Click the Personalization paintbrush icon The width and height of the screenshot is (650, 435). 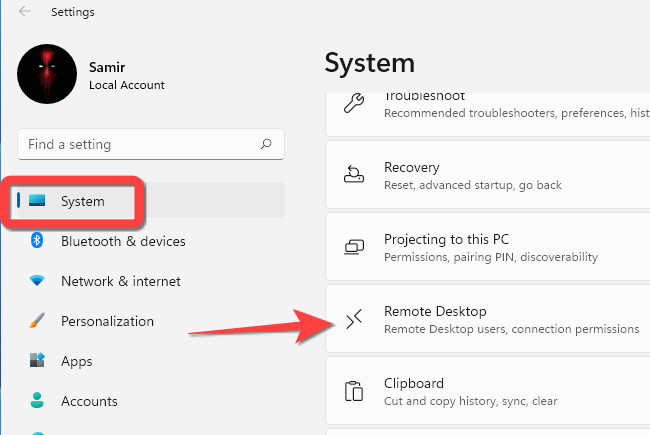[38, 321]
